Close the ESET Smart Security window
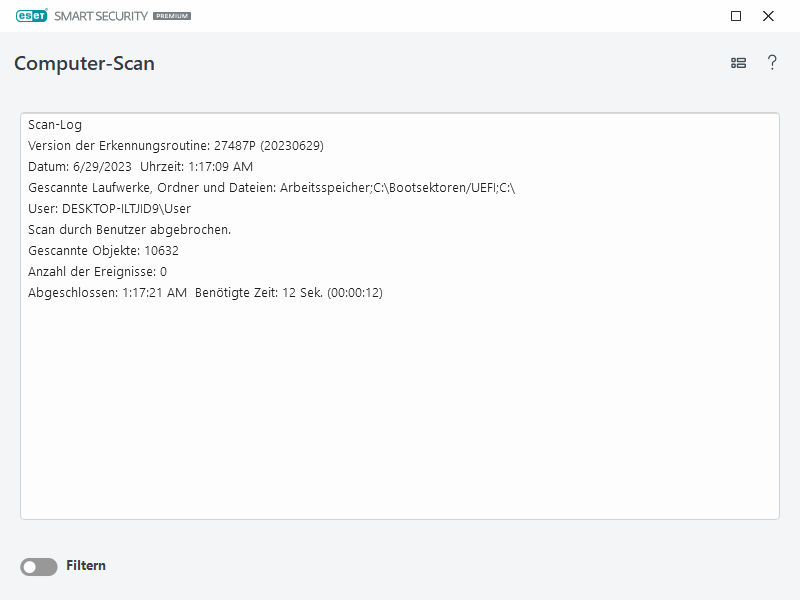This screenshot has width=800, height=600. pos(768,16)
